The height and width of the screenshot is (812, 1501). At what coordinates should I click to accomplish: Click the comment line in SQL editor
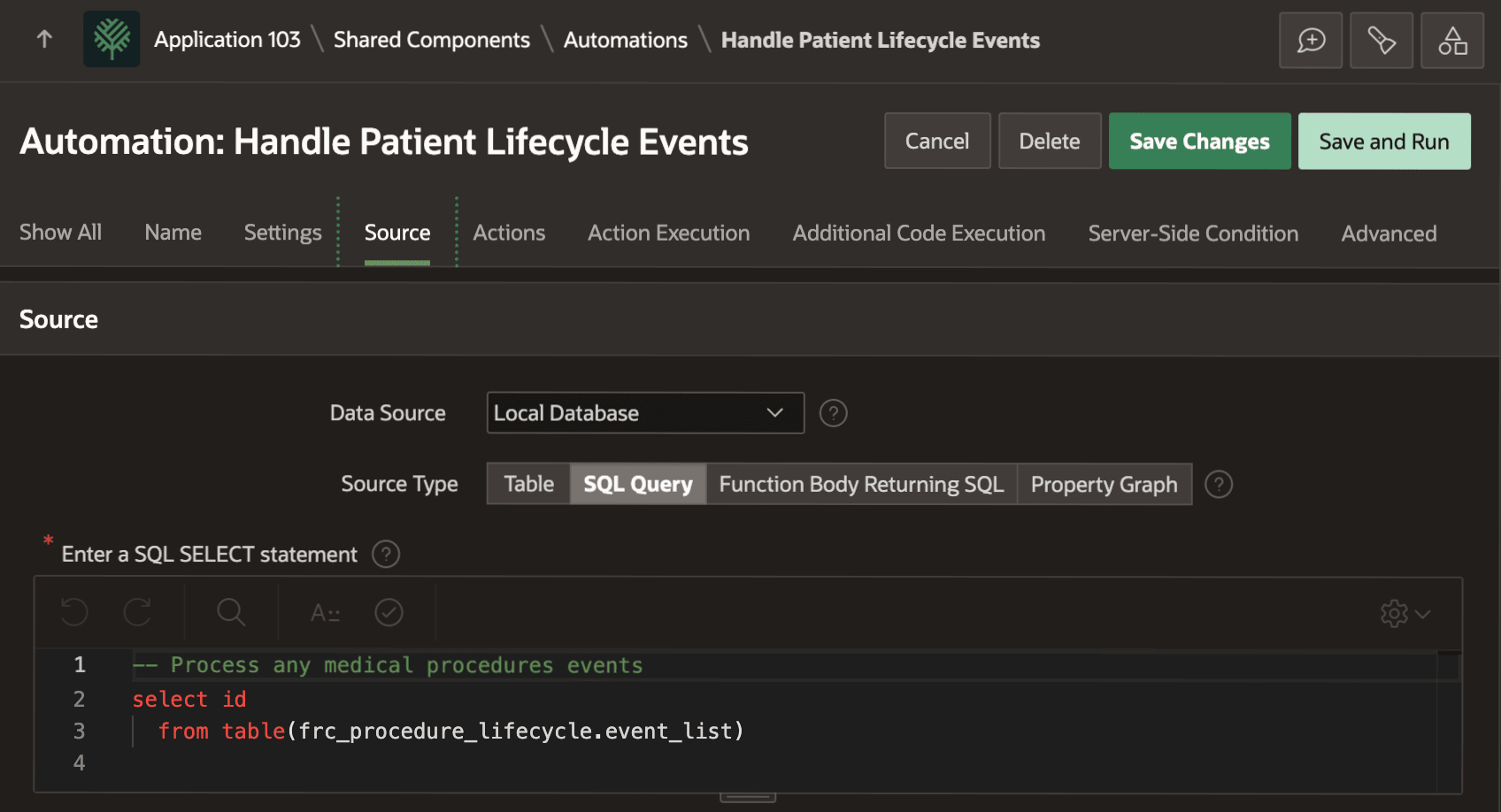388,665
